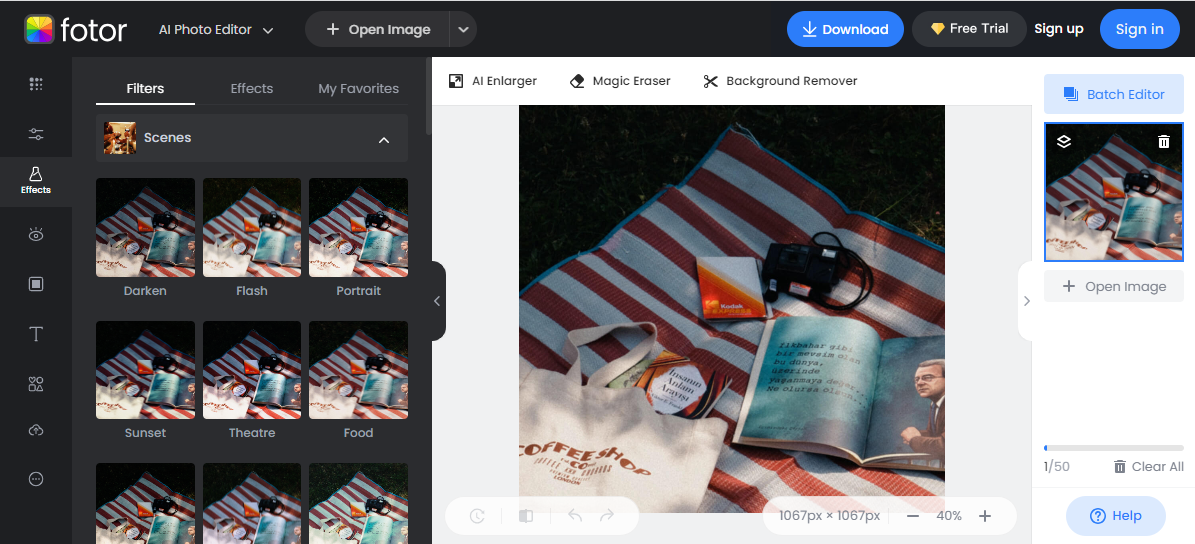Expand the right panel arrow

coord(1027,301)
